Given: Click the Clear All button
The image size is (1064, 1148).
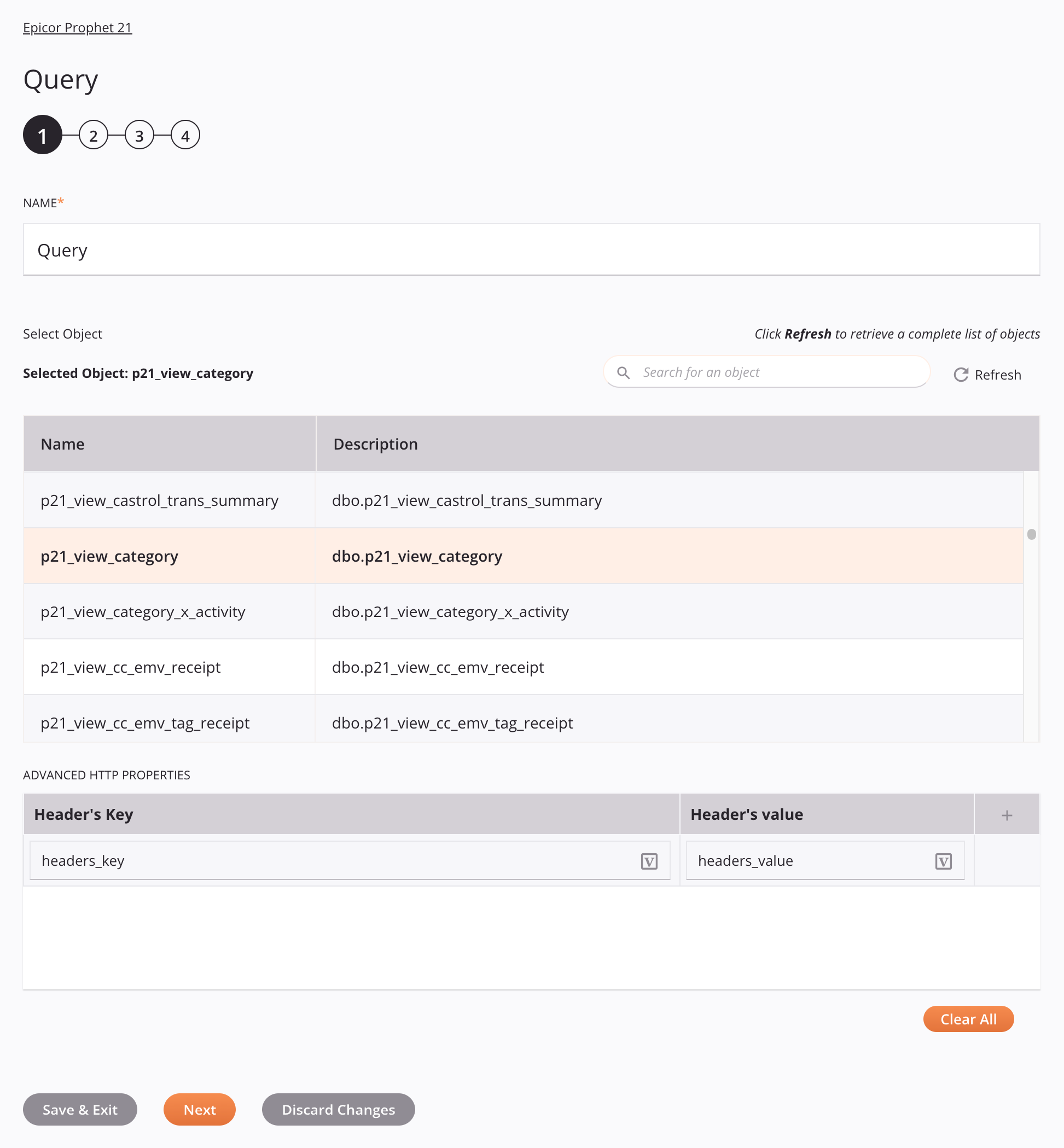Looking at the screenshot, I should point(968,1019).
